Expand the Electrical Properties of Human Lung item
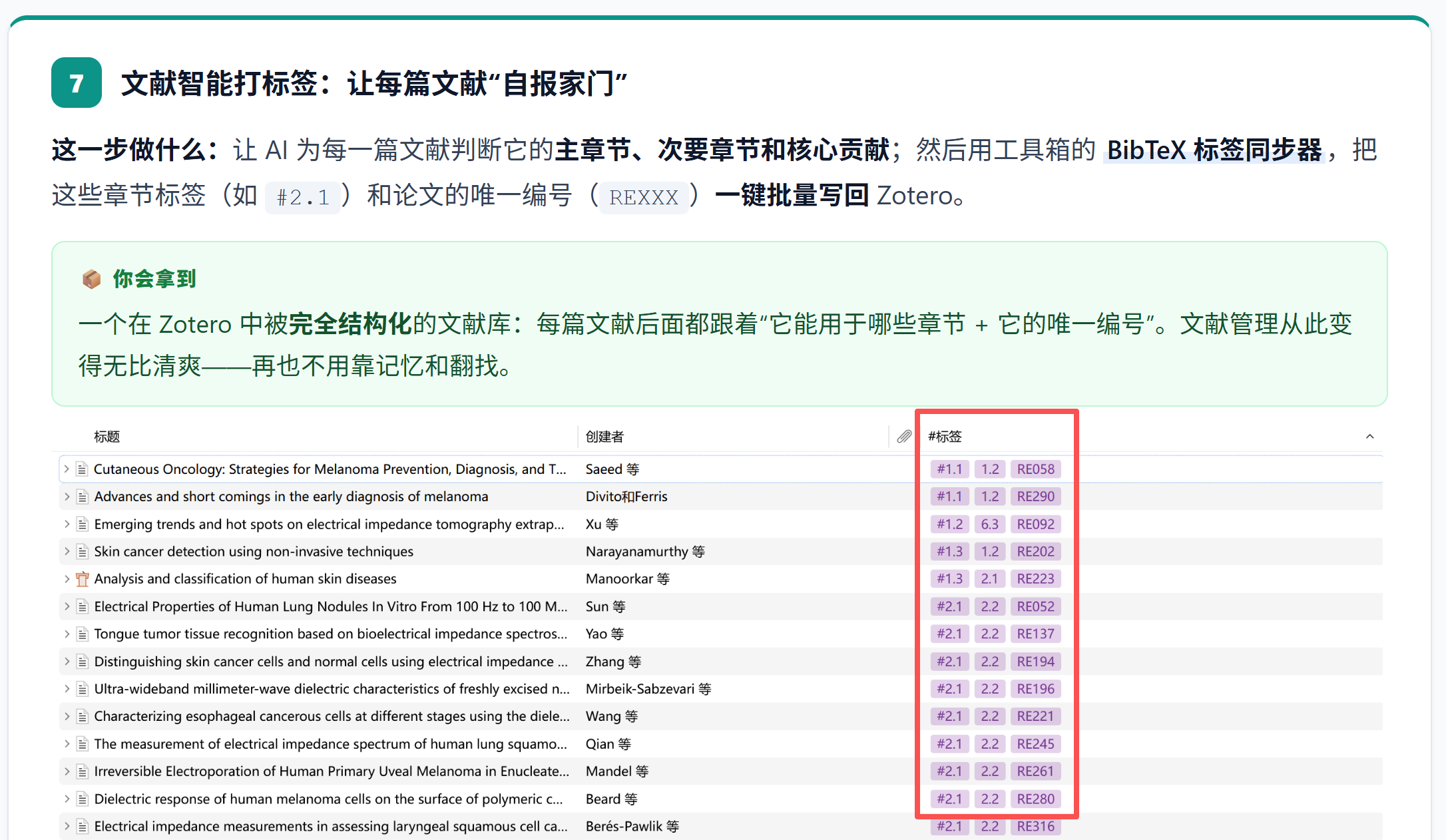1446x840 pixels. [67, 606]
